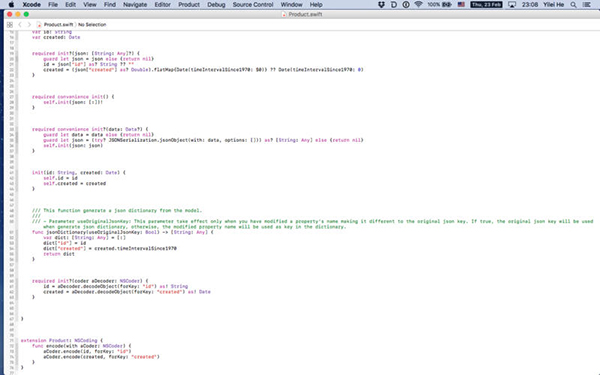Screen dimensions: 600x375
Task: Click 'var dict: [String: Any] = [:]' line
Action: 85,237
